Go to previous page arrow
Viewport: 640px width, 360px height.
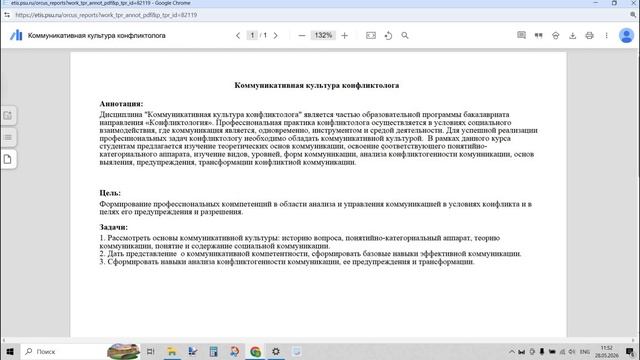point(238,36)
